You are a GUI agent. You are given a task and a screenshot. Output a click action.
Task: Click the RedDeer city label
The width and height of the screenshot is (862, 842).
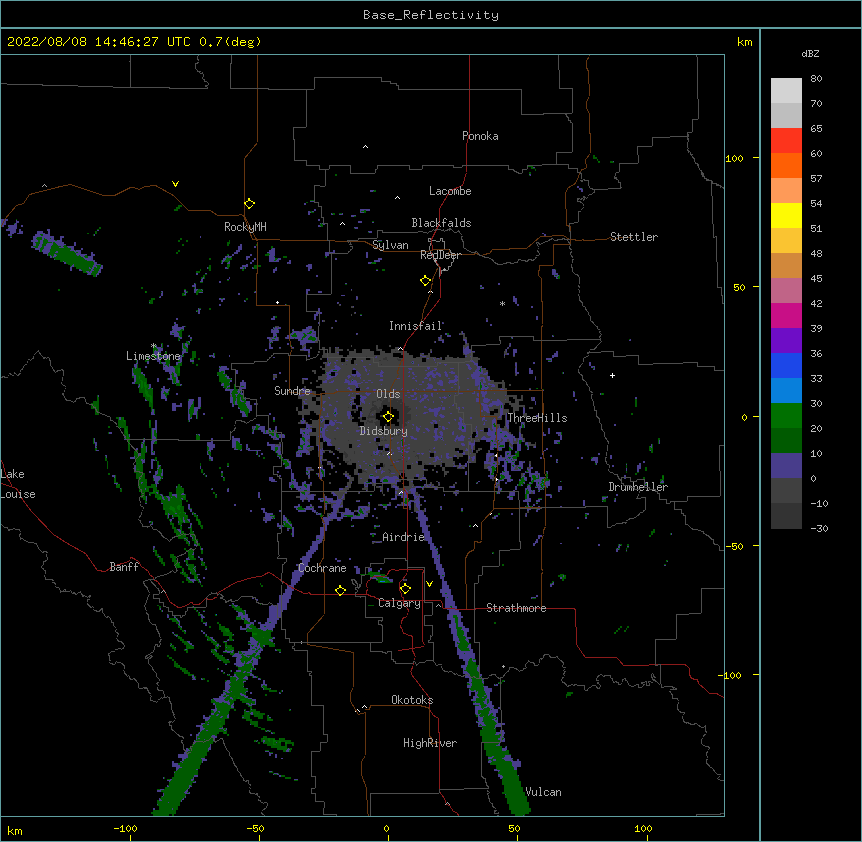pyautogui.click(x=440, y=255)
